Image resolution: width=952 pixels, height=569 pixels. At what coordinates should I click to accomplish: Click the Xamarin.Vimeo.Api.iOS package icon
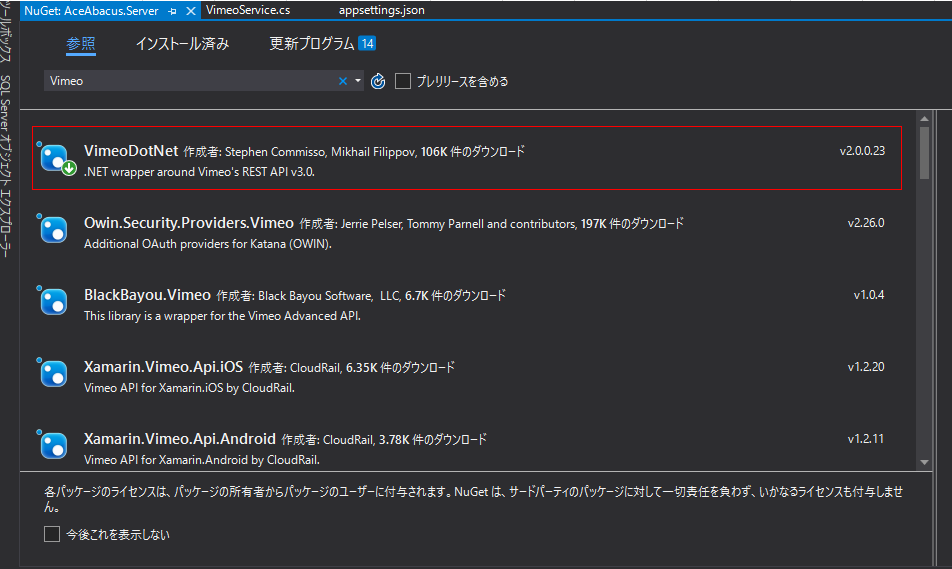[53, 373]
